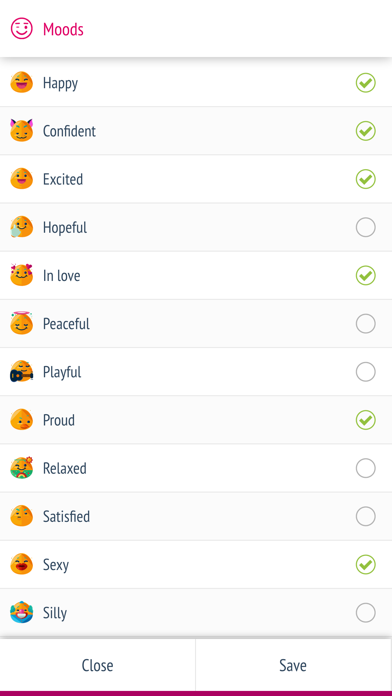Viewport: 392px width, 696px height.
Task: Uncheck the Happy mood checkmark
Action: pos(365,83)
